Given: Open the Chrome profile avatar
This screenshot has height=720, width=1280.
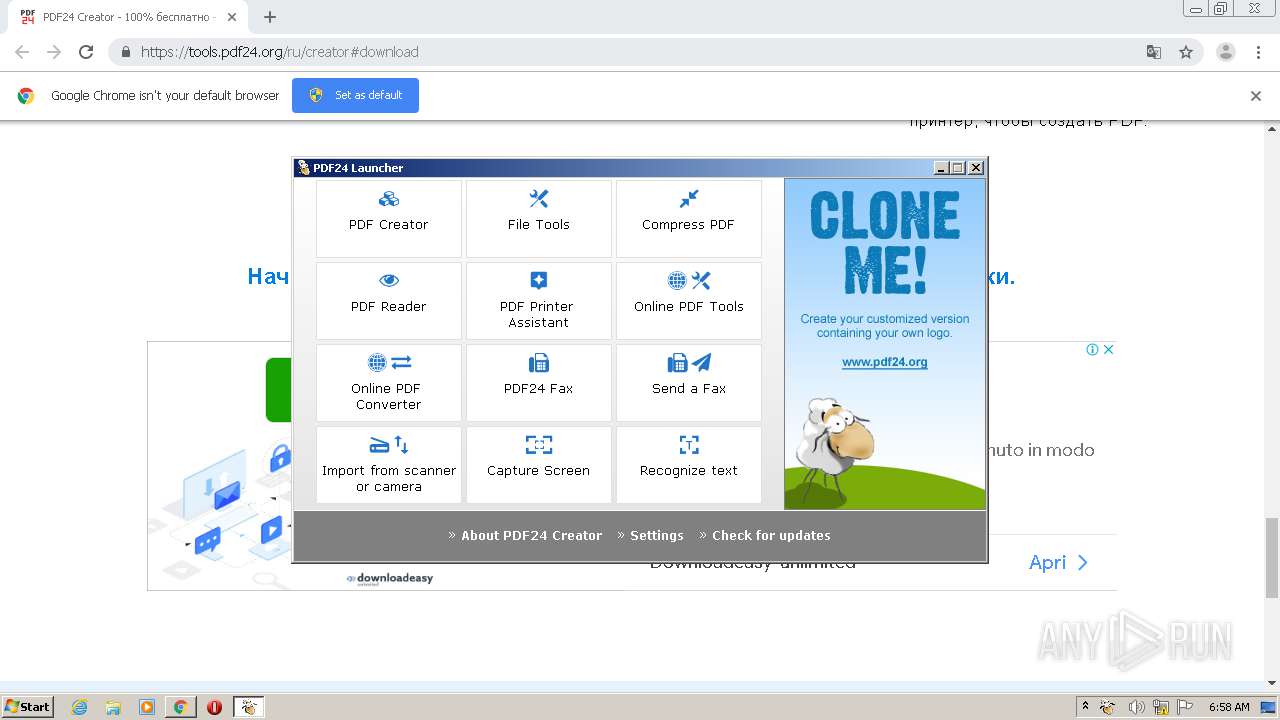Looking at the screenshot, I should point(1226,52).
